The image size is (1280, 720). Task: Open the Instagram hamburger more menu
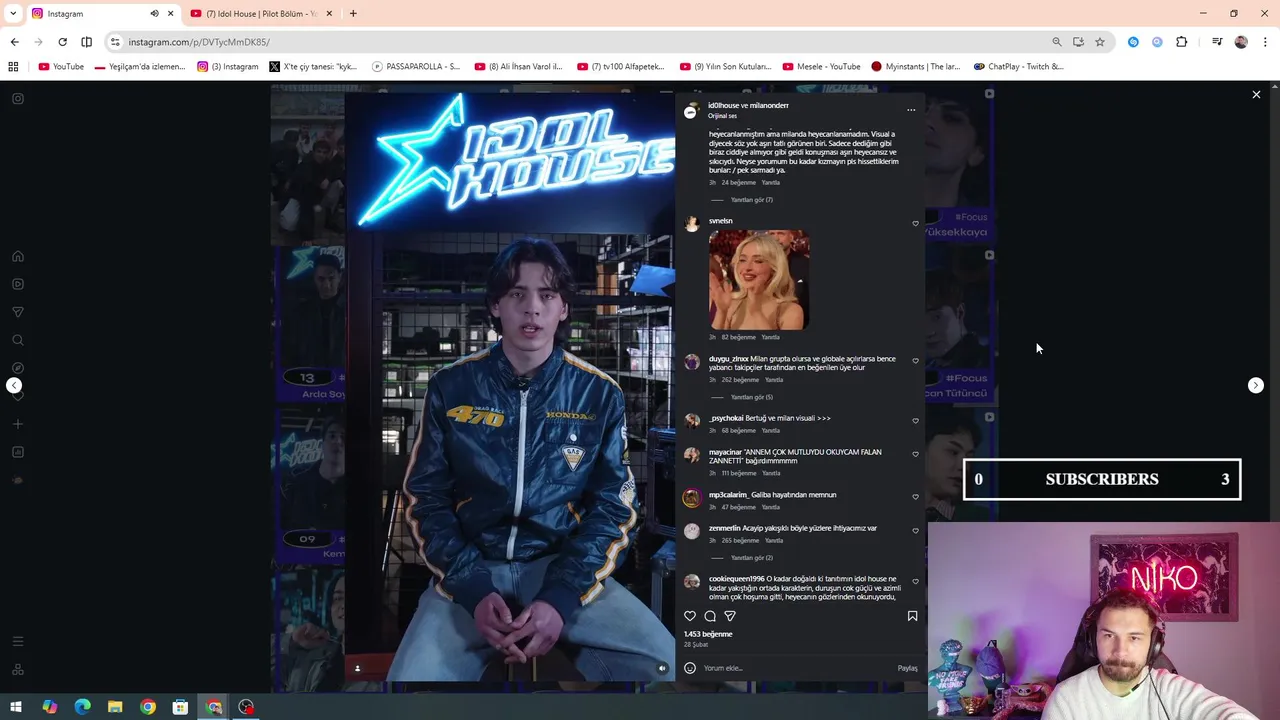coord(18,641)
